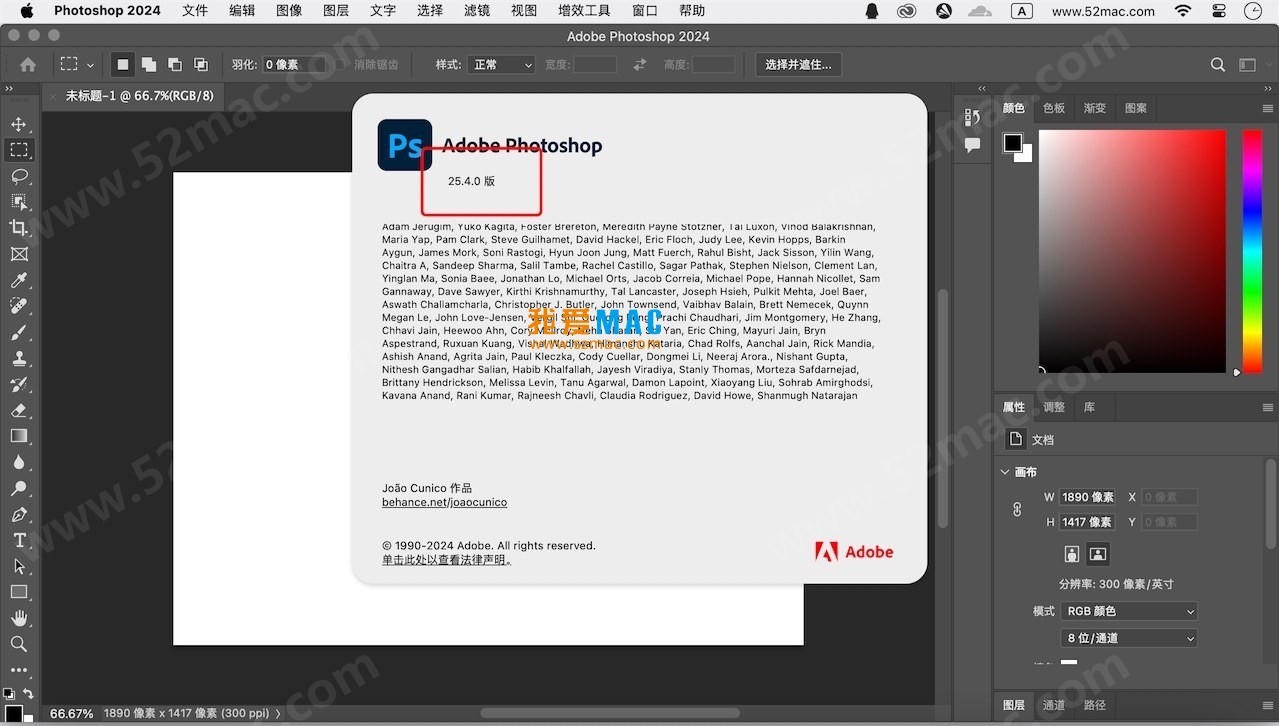Select the Zoom tool
The width and height of the screenshot is (1279, 726).
(x=20, y=644)
